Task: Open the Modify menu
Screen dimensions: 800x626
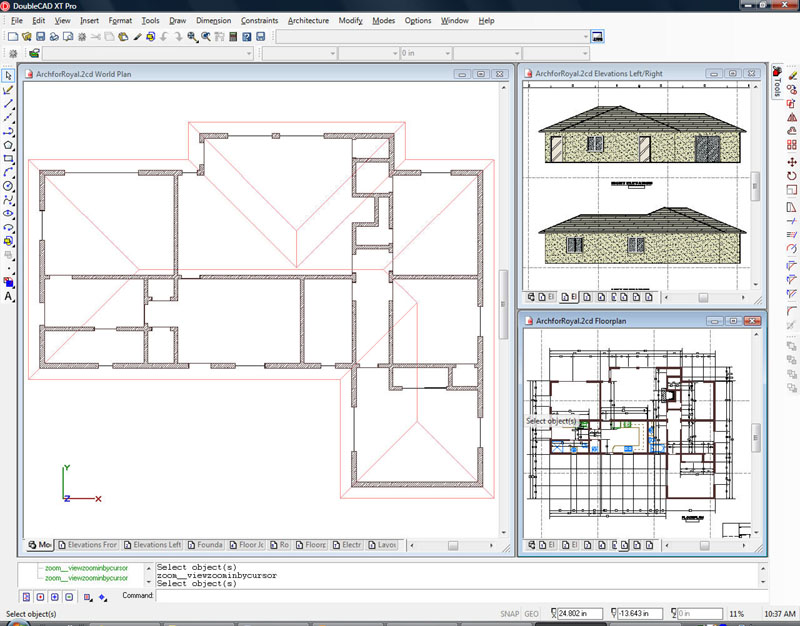Action: pyautogui.click(x=351, y=20)
